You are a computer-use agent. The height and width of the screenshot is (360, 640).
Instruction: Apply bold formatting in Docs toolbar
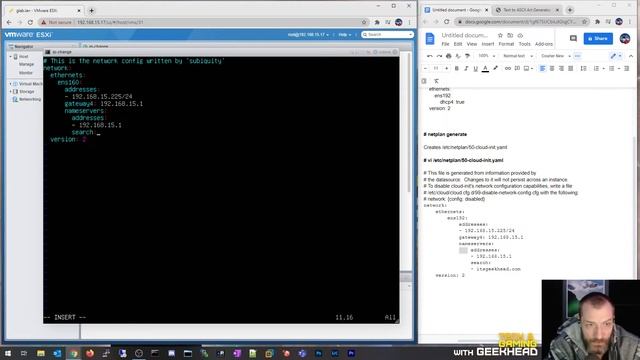tap(456, 69)
